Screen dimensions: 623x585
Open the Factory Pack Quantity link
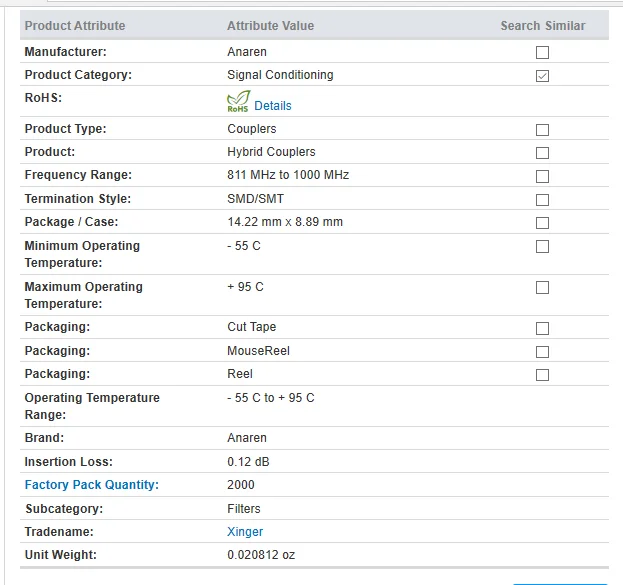[x=92, y=485]
